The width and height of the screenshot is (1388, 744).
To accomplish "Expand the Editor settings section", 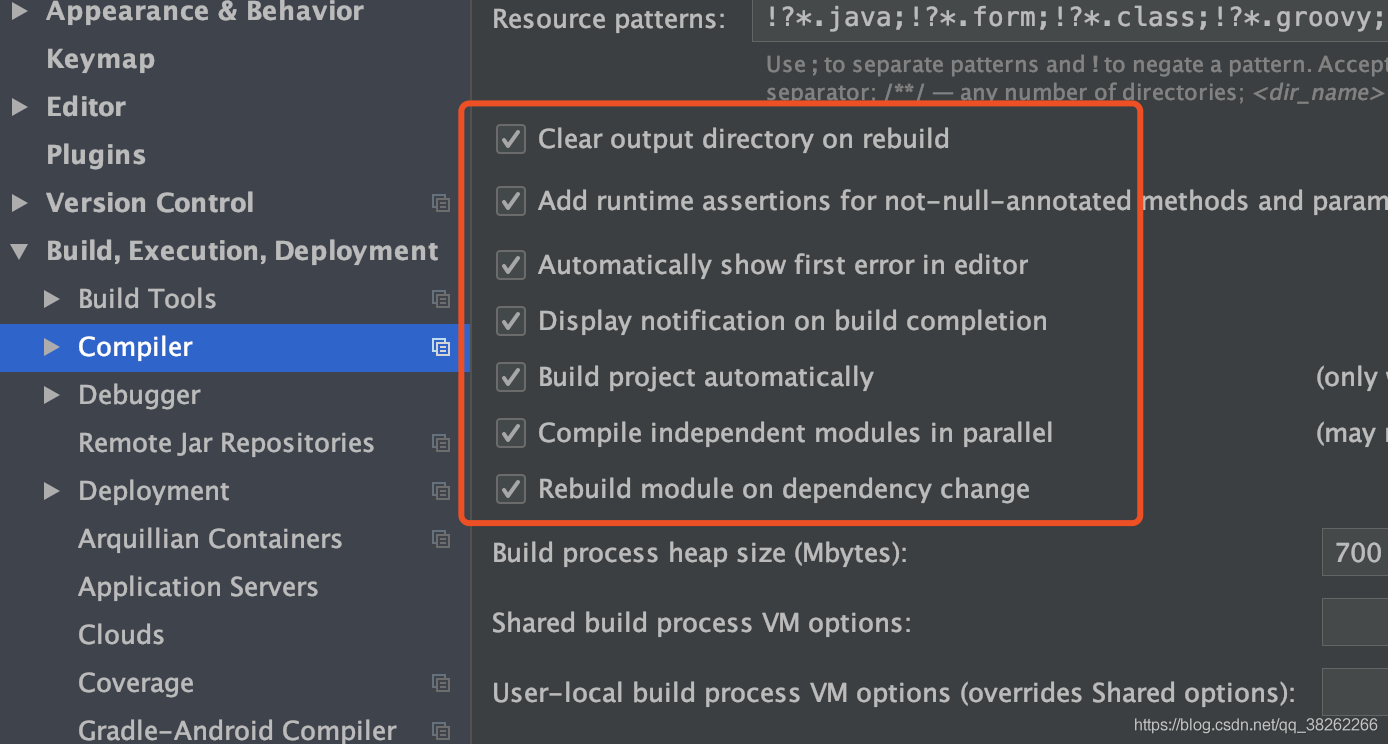I will tap(19, 107).
